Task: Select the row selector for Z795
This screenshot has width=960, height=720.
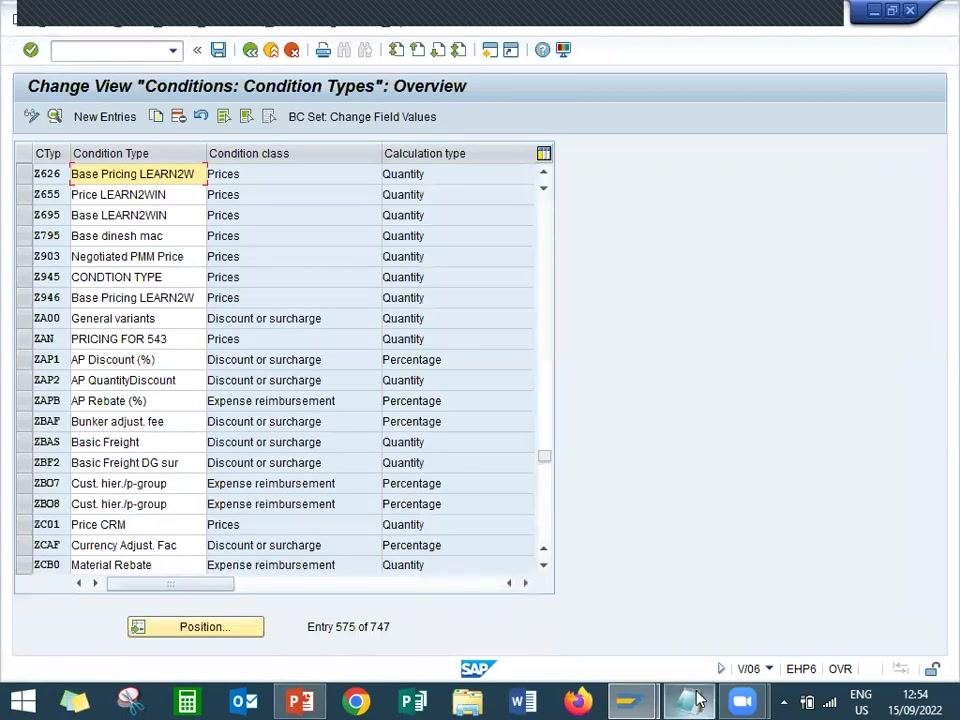Action: pos(24,236)
